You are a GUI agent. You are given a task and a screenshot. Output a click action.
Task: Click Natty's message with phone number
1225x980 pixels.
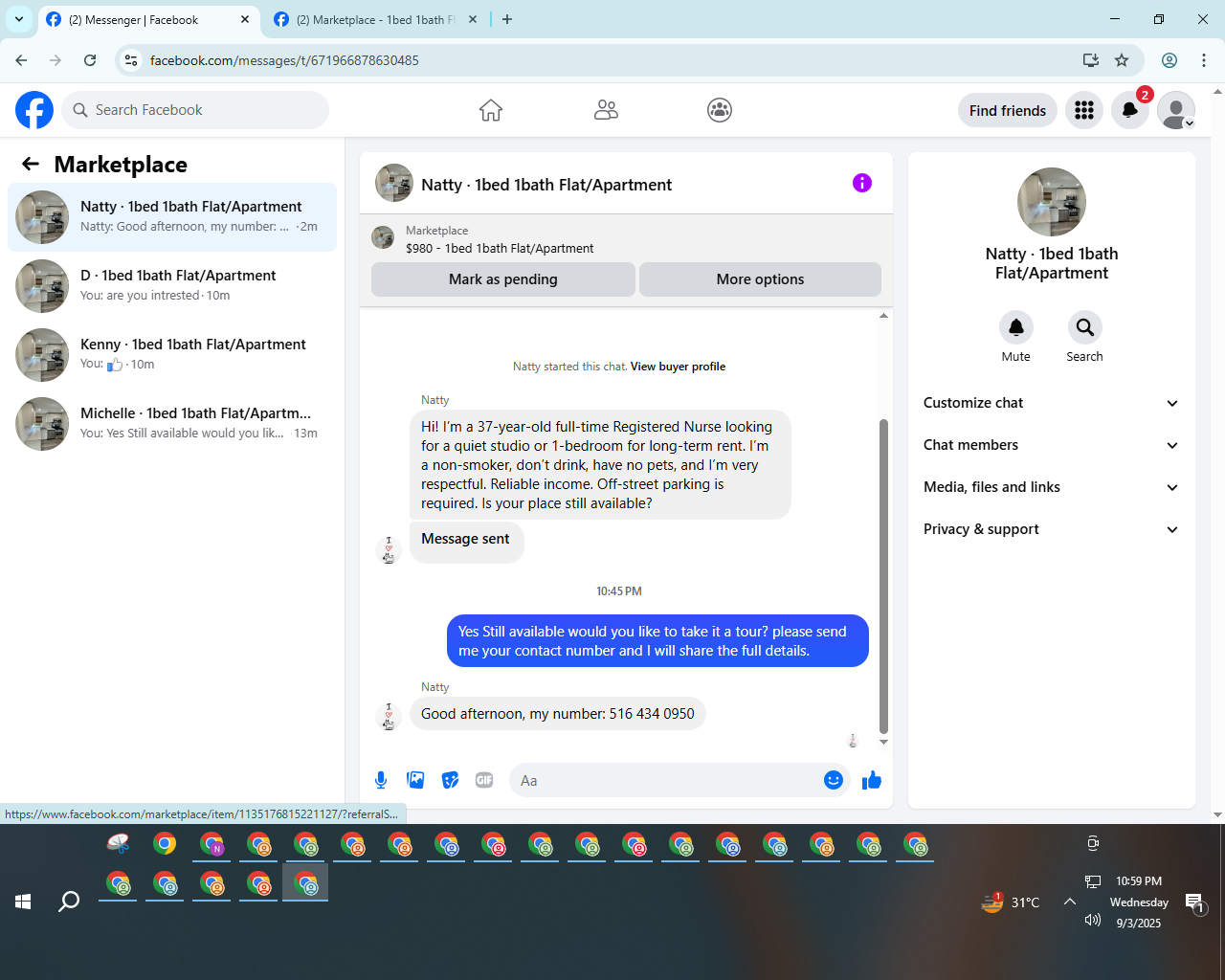tap(558, 714)
